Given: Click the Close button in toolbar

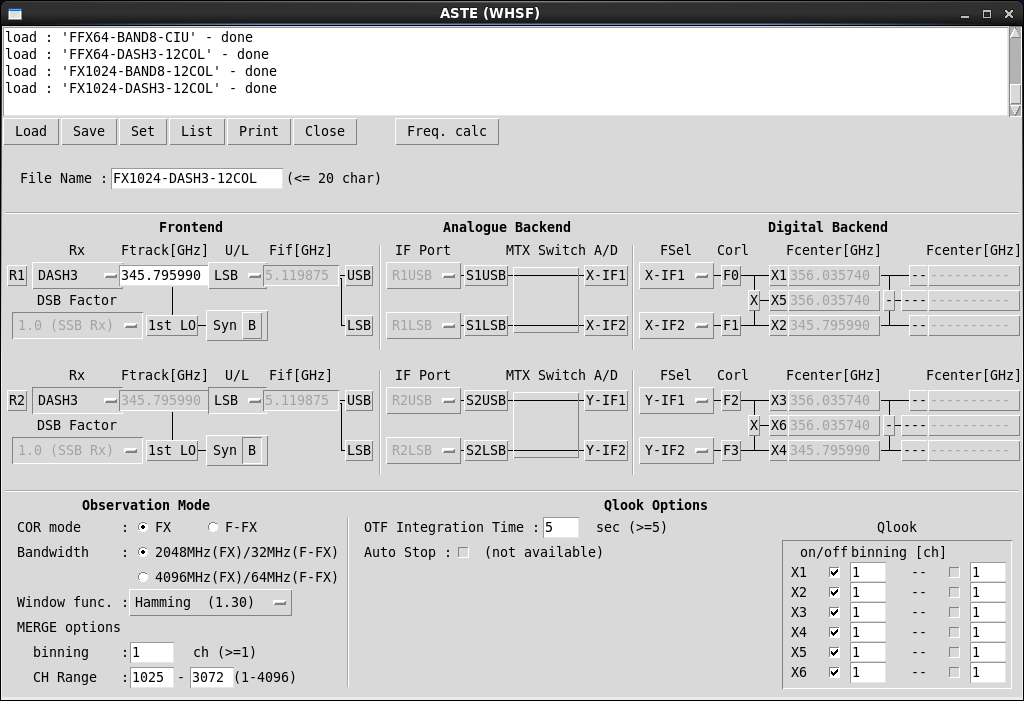Looking at the screenshot, I should coord(325,131).
